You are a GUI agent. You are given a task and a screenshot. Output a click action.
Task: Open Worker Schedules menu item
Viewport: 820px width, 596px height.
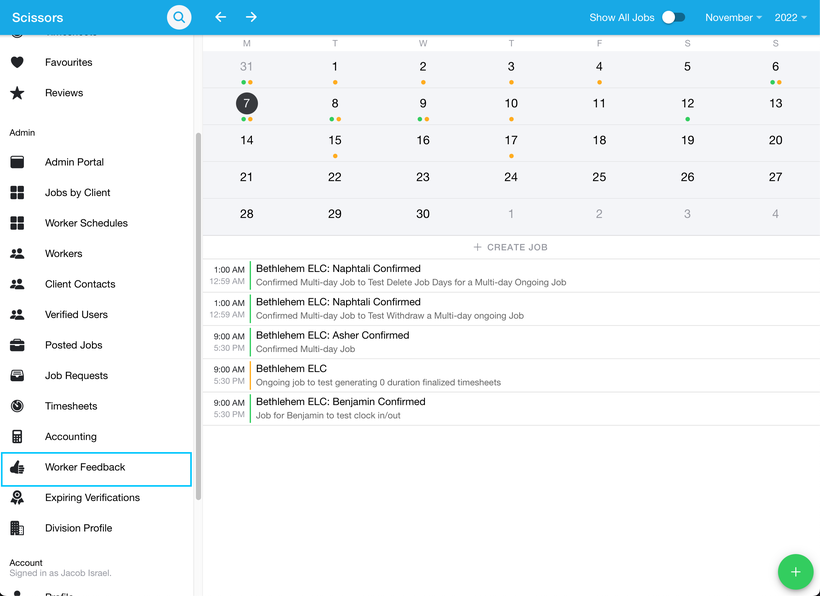tap(97, 223)
